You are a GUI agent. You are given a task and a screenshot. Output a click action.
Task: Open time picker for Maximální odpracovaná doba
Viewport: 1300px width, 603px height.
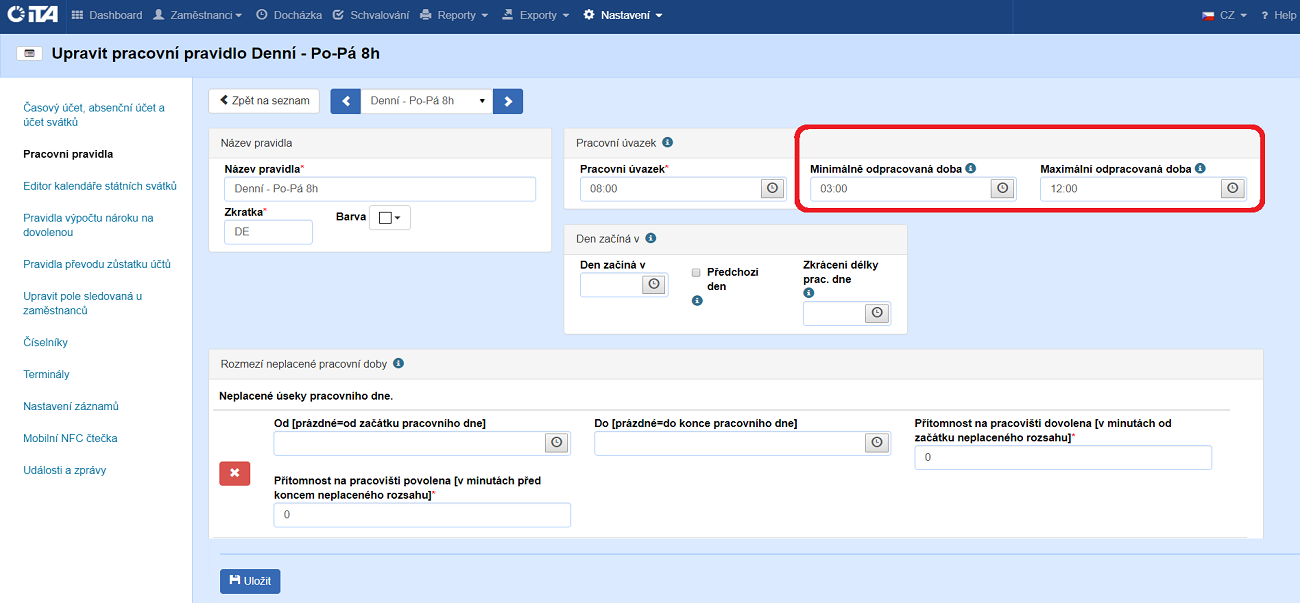tap(1232, 188)
